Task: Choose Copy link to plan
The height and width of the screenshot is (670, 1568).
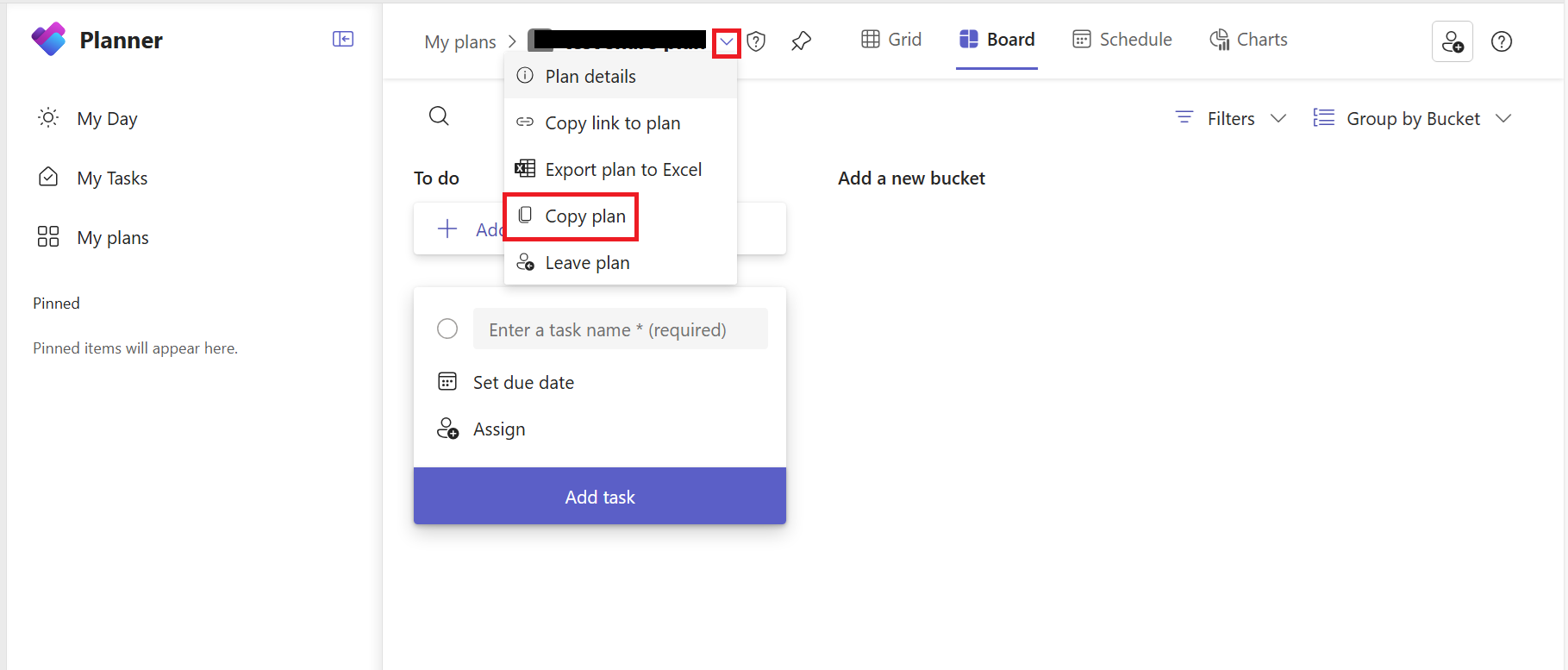Action: 621,122
